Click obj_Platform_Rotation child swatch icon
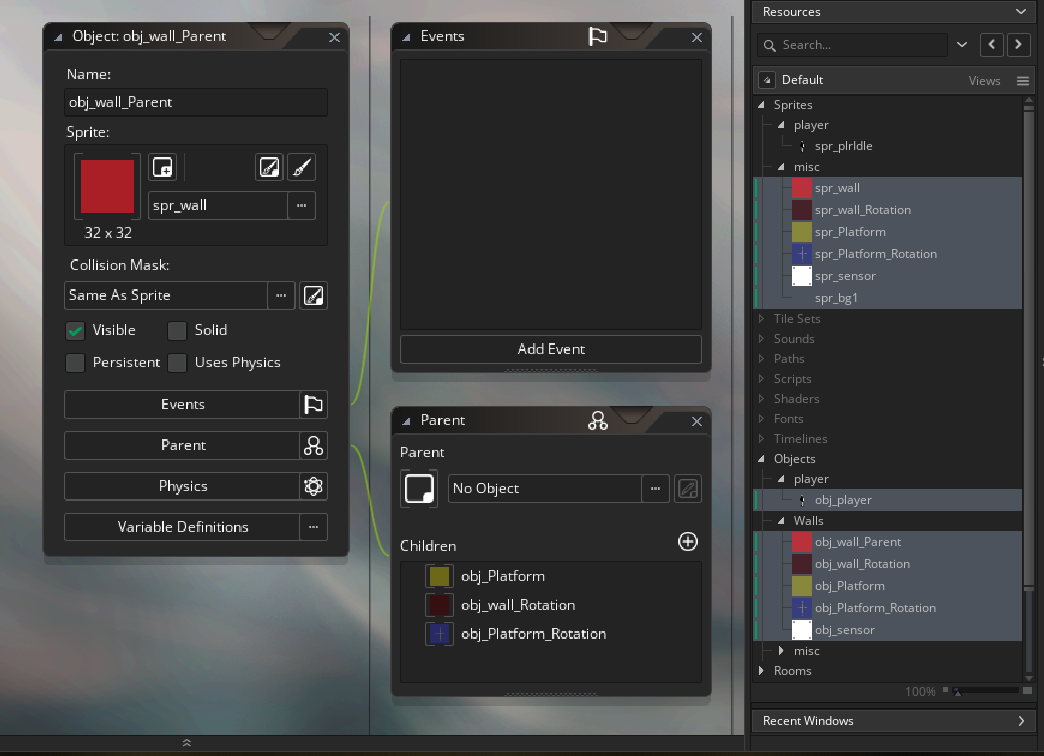 pyautogui.click(x=439, y=633)
